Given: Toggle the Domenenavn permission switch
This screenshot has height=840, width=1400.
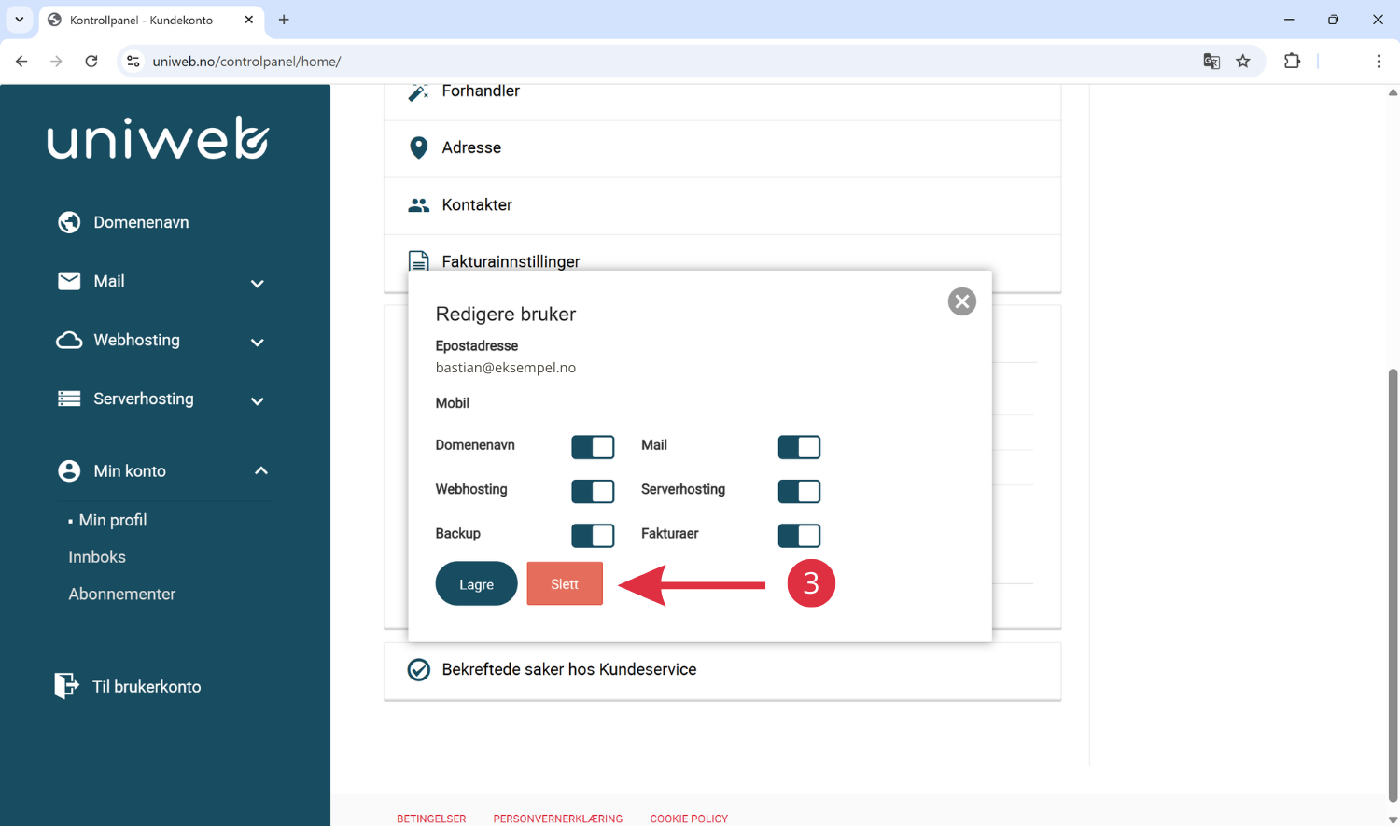Looking at the screenshot, I should tap(593, 447).
